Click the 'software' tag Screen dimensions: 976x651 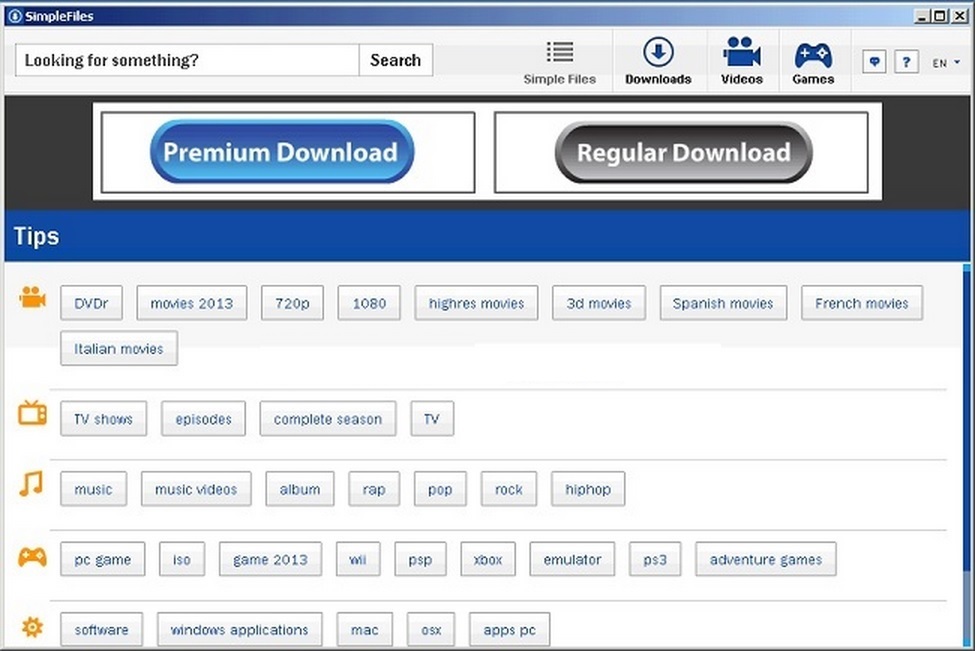[101, 630]
